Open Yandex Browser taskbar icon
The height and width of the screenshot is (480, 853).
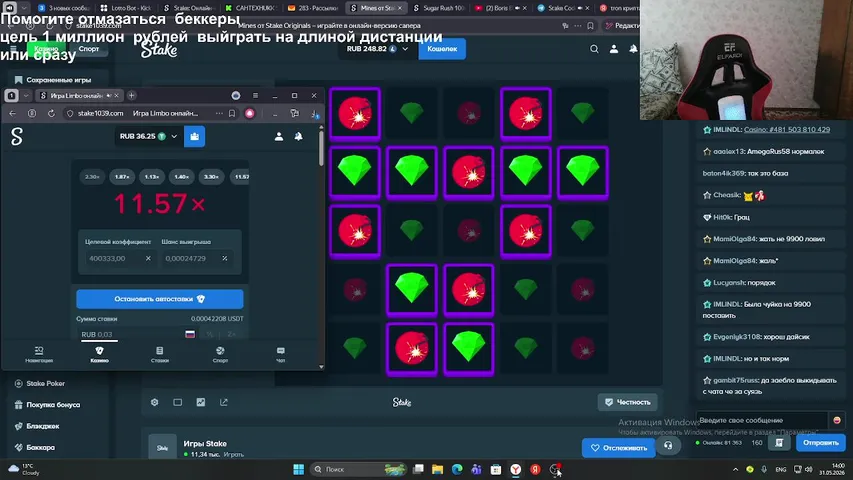516,469
